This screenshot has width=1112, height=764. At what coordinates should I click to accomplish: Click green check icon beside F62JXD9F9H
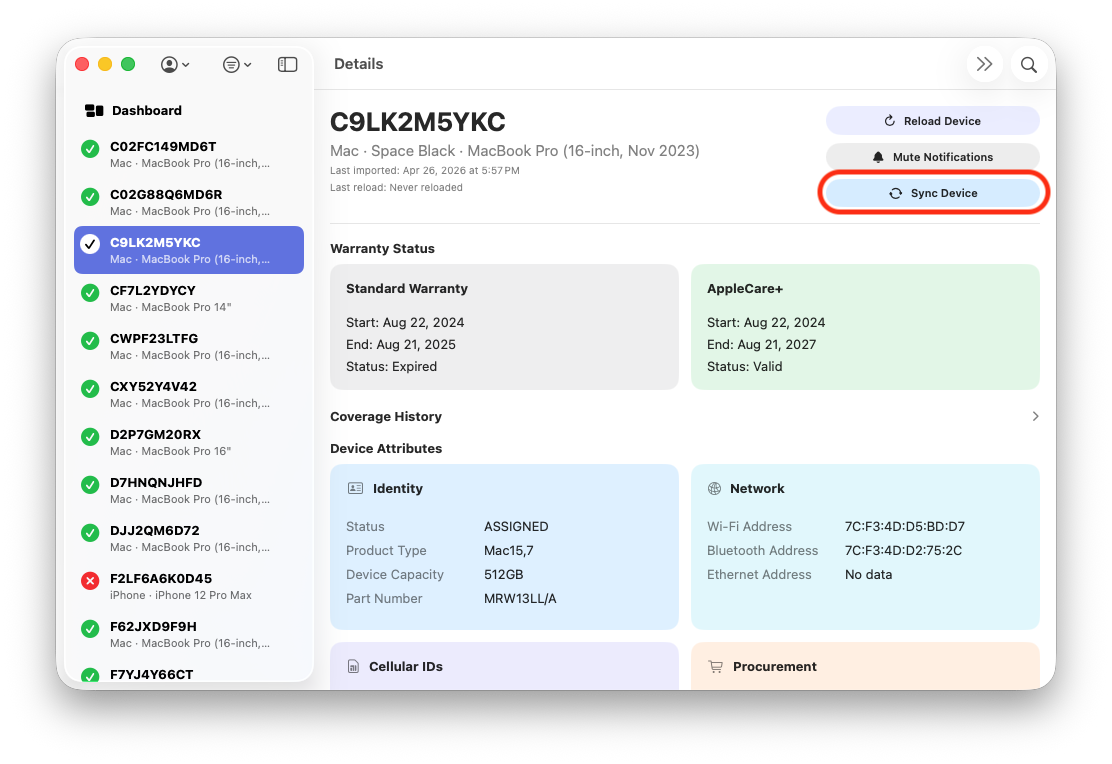click(x=90, y=629)
